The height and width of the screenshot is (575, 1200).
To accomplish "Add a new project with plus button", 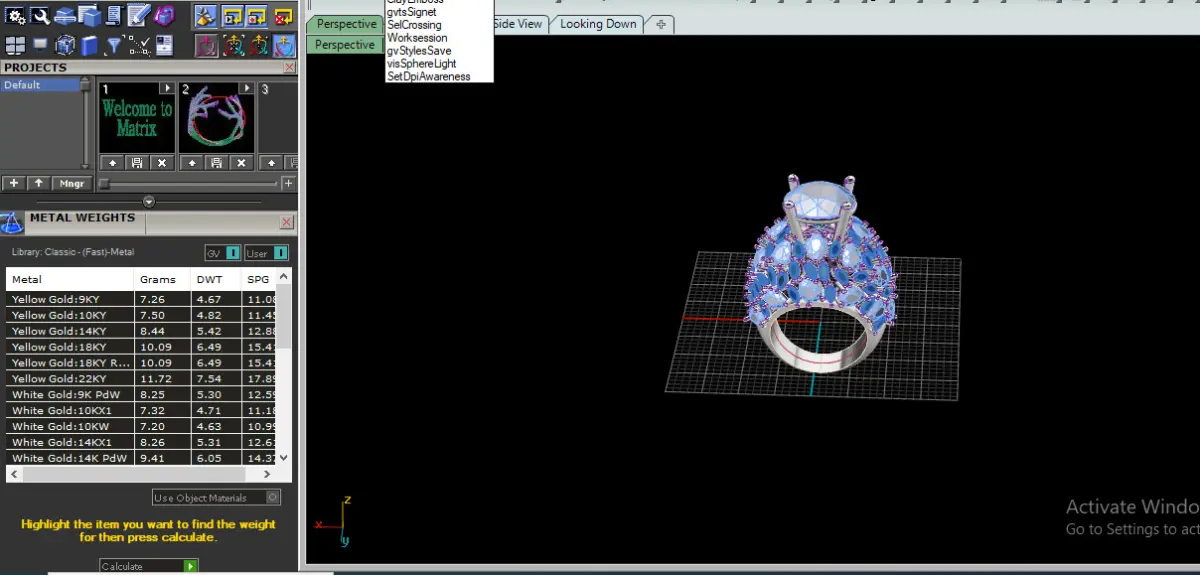I will tap(13, 184).
